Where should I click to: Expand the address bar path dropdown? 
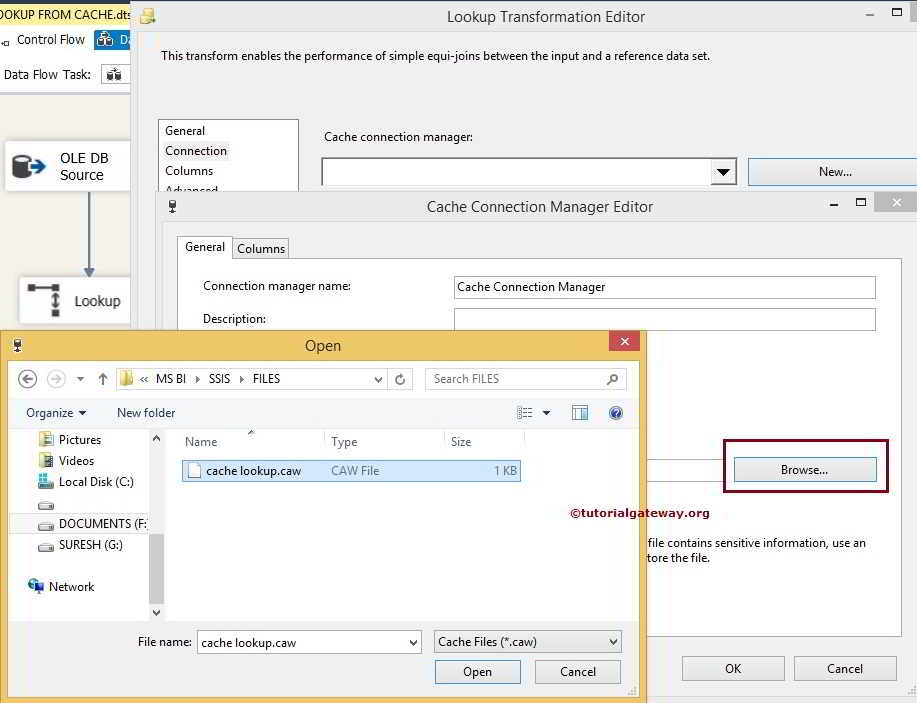[x=378, y=380]
